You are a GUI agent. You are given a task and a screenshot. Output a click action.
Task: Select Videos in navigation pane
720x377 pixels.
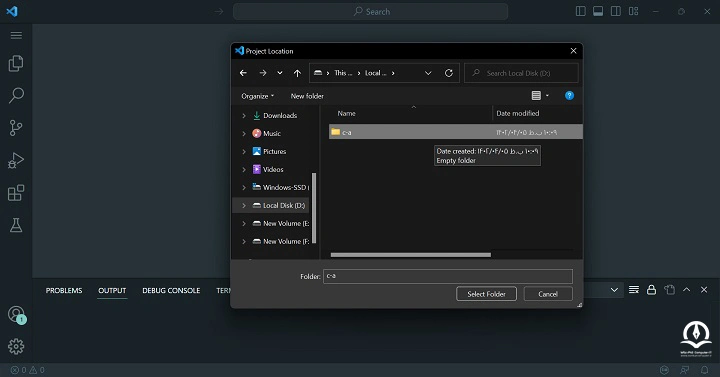click(x=268, y=169)
